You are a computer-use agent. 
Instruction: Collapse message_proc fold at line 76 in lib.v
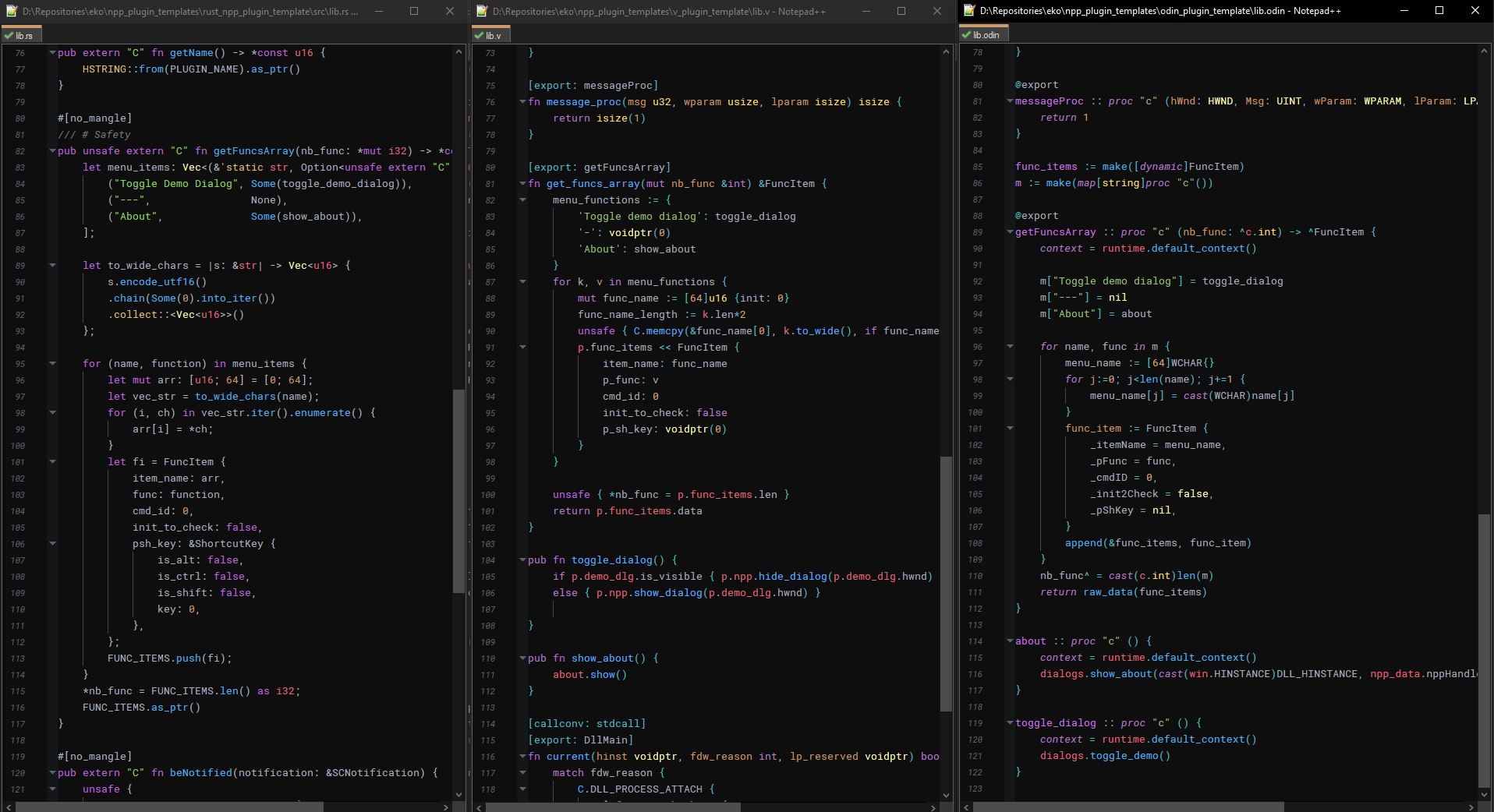(522, 102)
